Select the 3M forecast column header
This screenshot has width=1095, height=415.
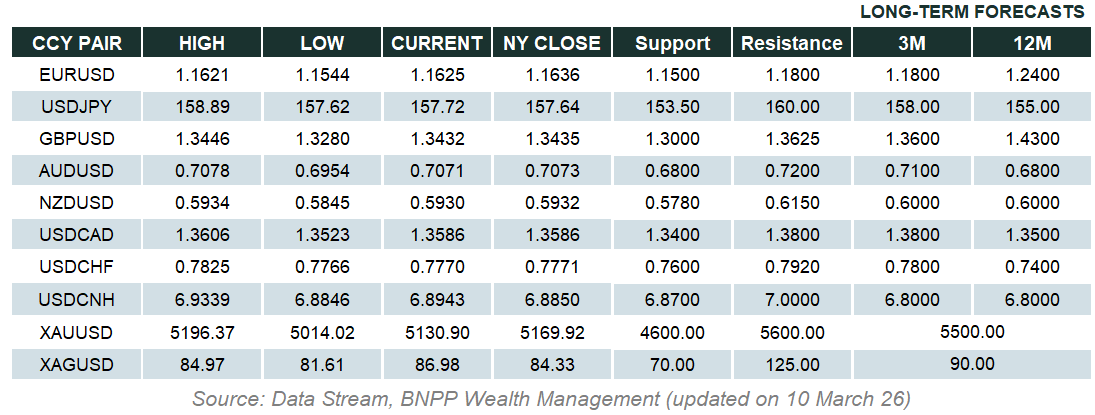tap(910, 43)
